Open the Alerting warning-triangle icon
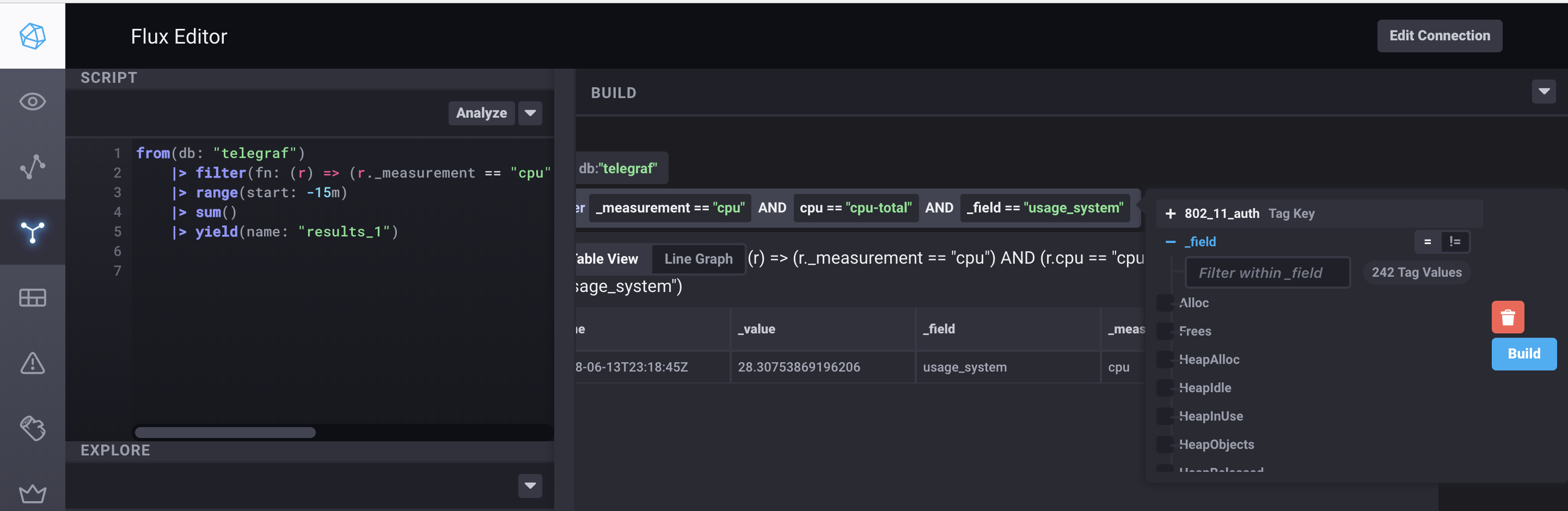1568x511 pixels. point(33,363)
